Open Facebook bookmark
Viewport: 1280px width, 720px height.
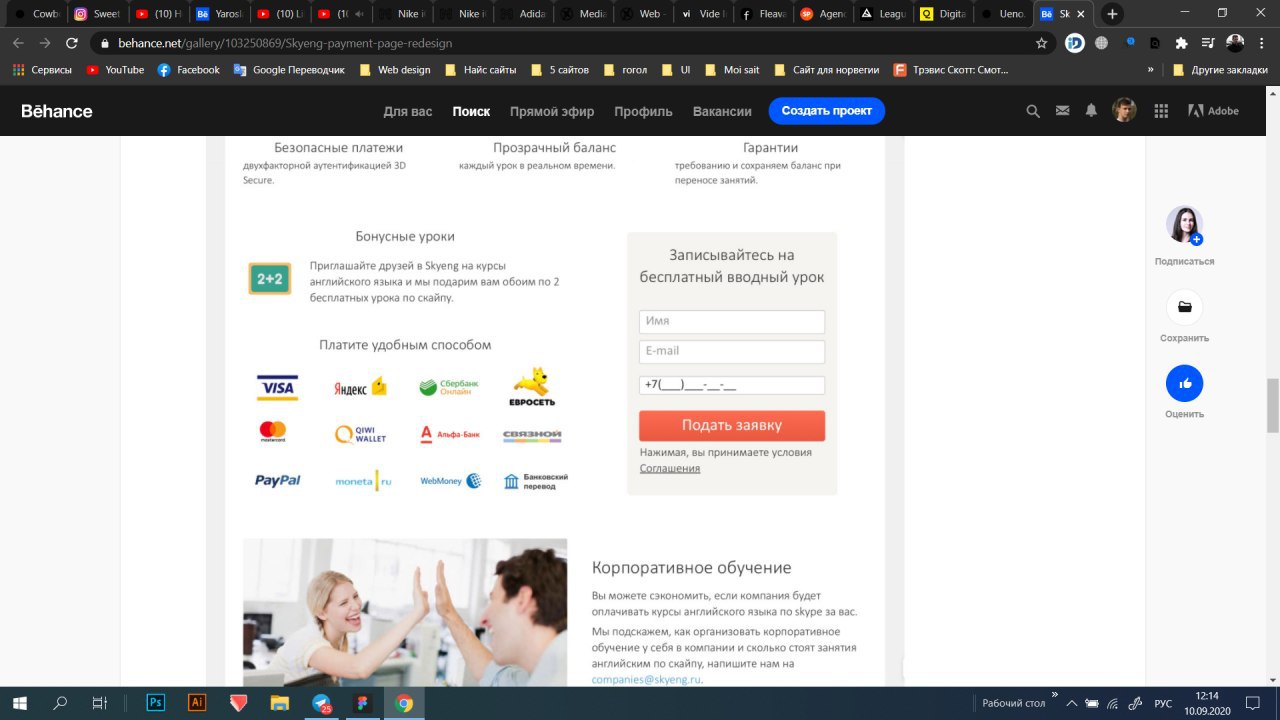click(188, 70)
